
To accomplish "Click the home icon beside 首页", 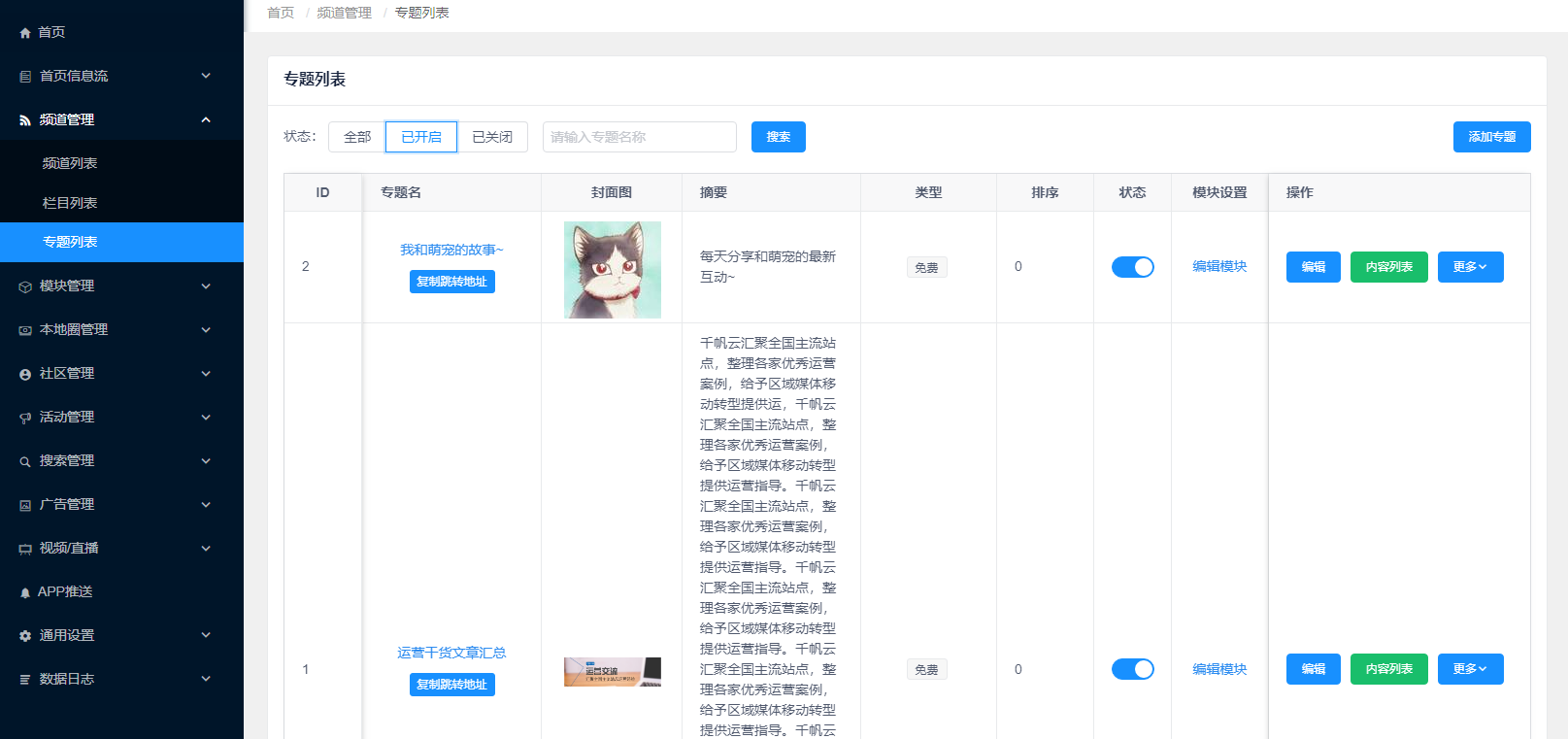I will point(25,33).
